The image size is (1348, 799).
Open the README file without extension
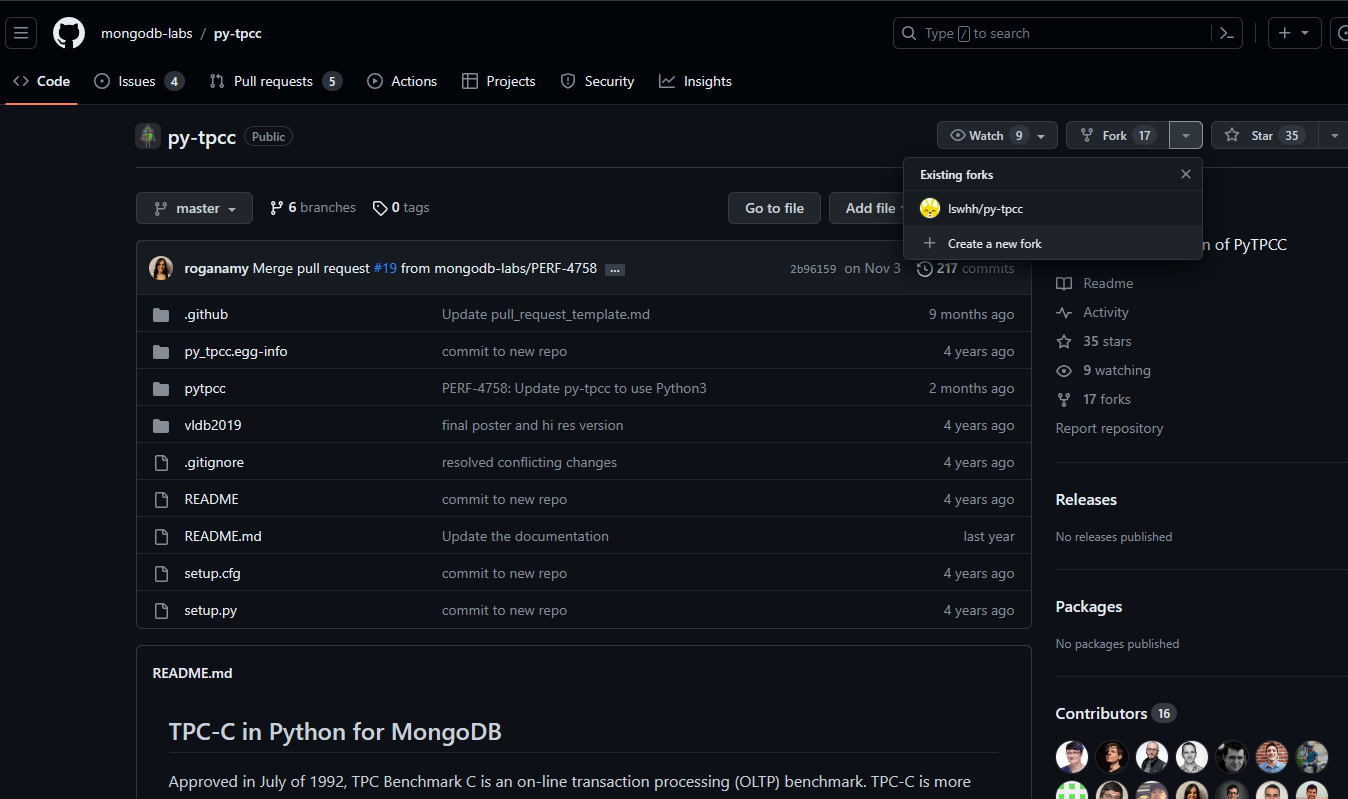click(211, 499)
